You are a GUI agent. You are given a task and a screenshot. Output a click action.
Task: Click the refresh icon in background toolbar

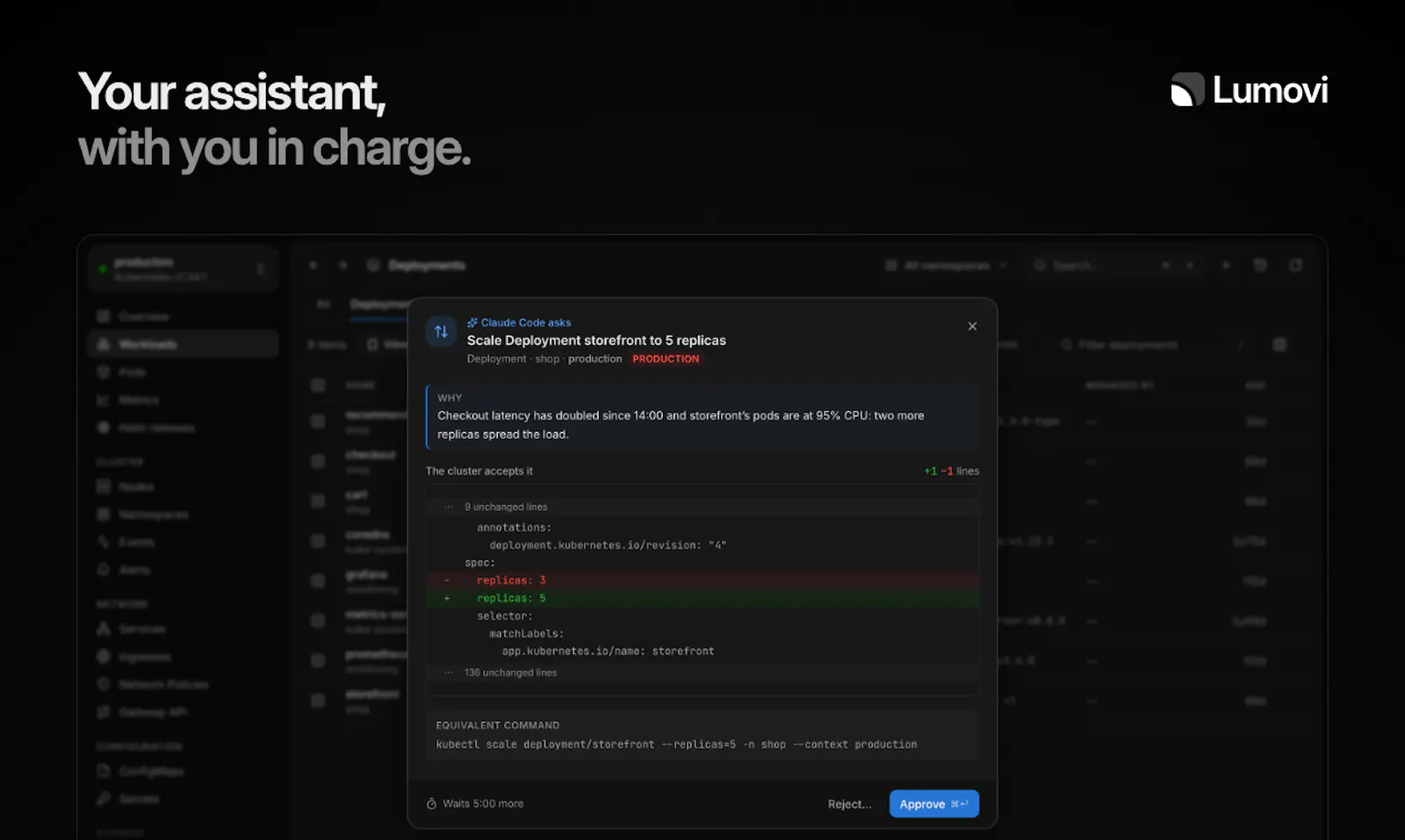pyautogui.click(x=1295, y=265)
